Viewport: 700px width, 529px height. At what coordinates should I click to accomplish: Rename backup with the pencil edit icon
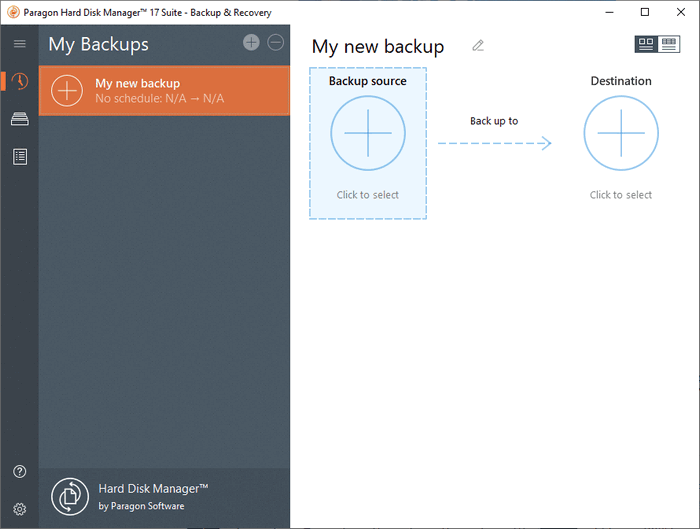478,46
